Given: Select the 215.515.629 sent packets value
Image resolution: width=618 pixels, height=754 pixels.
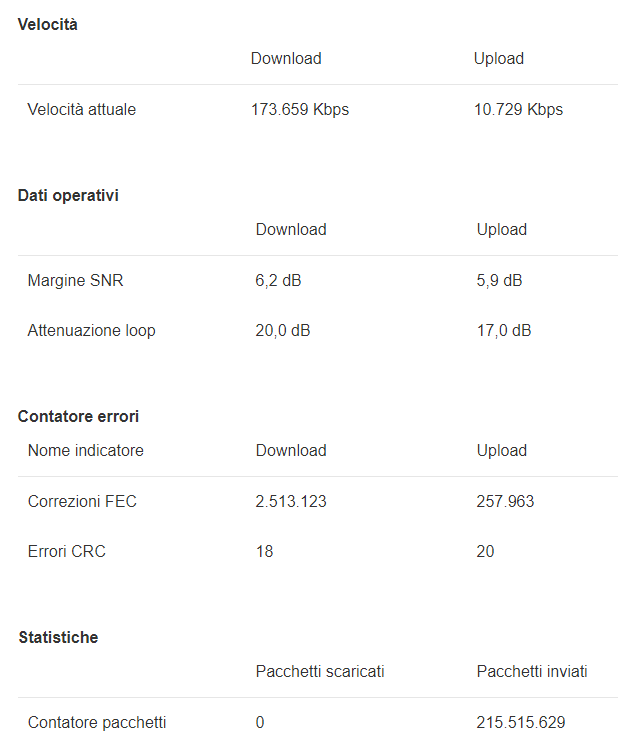Looking at the screenshot, I should click(521, 723).
